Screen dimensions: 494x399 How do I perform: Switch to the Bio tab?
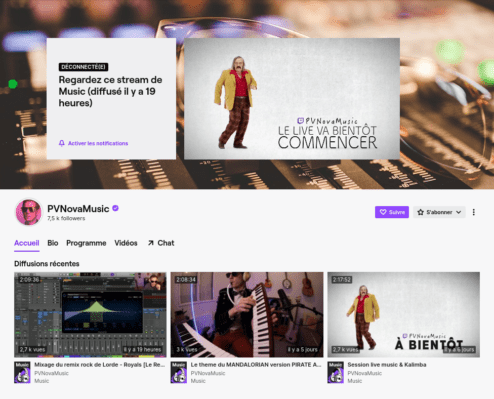coord(53,243)
